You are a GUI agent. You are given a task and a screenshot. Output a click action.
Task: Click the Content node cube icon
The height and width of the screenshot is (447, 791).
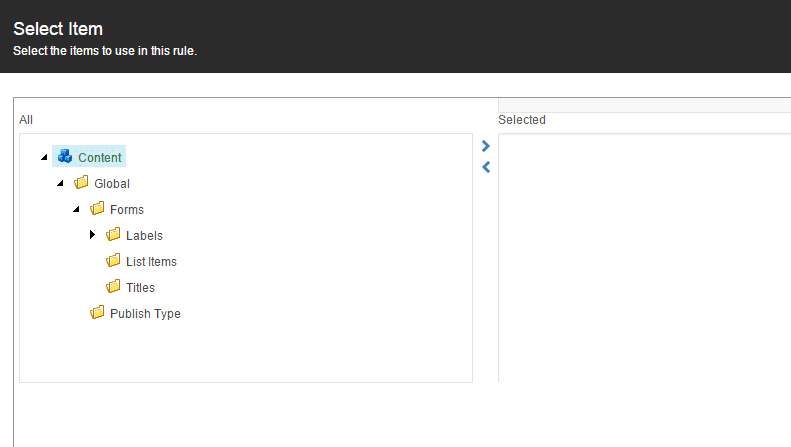65,156
